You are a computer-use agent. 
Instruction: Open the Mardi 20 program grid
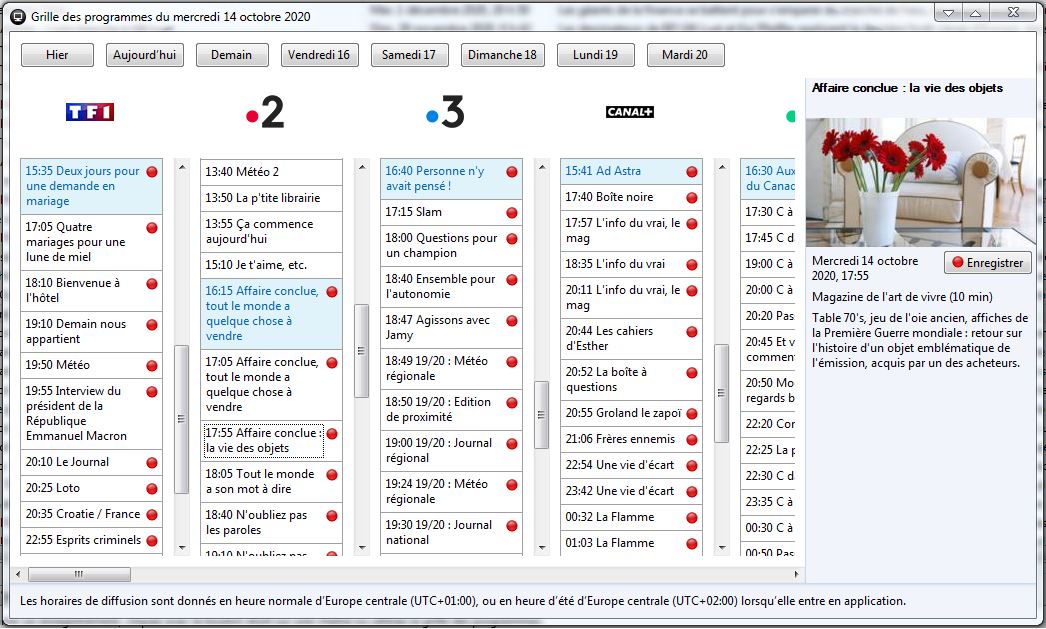pos(685,55)
